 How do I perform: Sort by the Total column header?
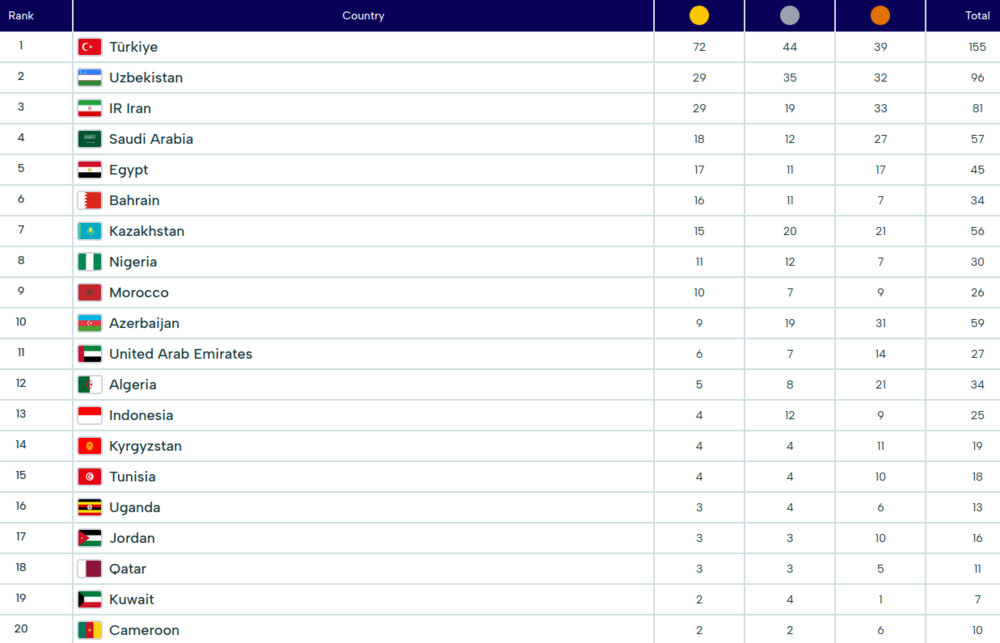(977, 15)
